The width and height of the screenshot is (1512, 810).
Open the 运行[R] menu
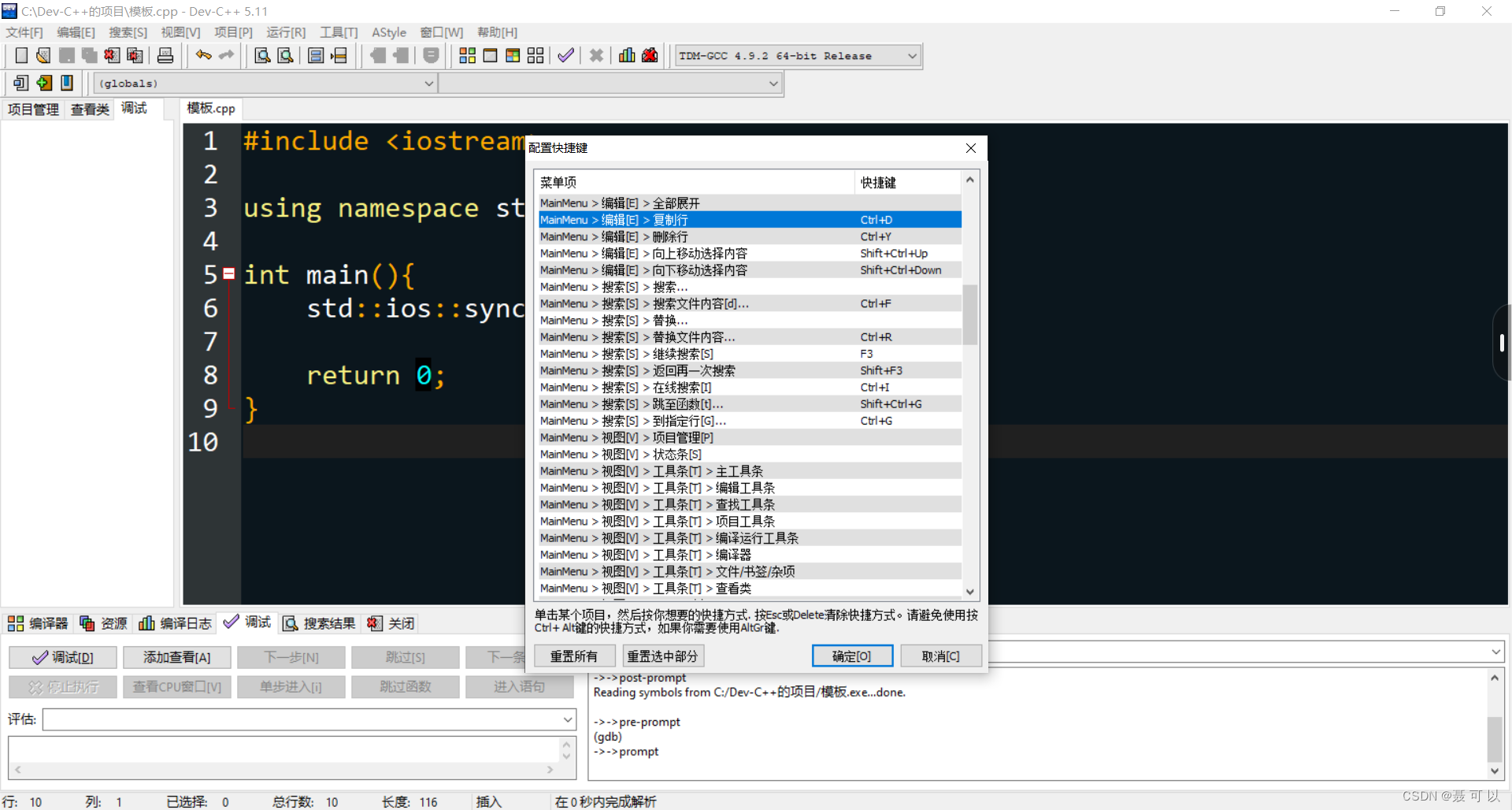[286, 32]
